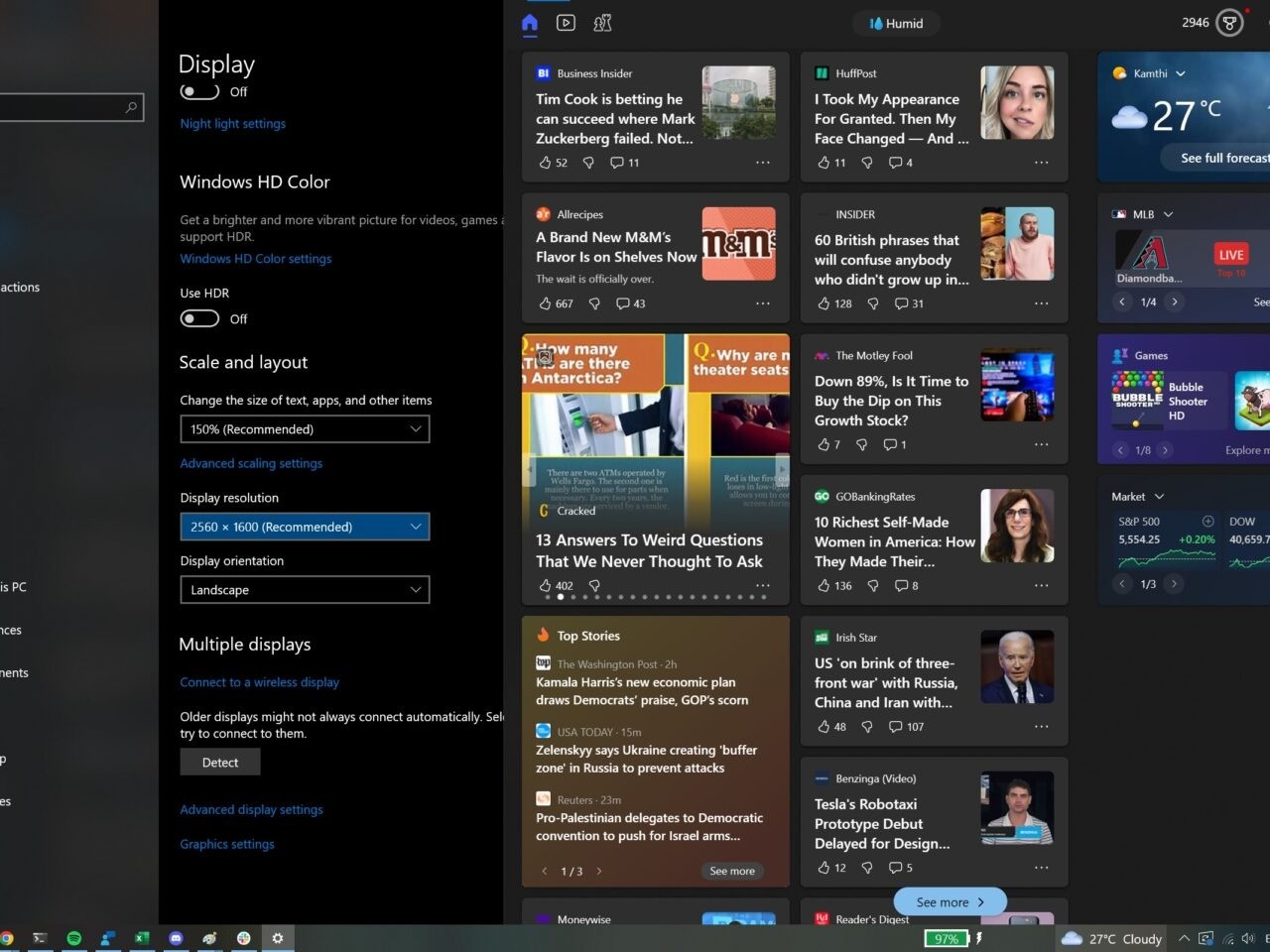
Task: Show hidden system tray icons chevron
Action: (1184, 938)
